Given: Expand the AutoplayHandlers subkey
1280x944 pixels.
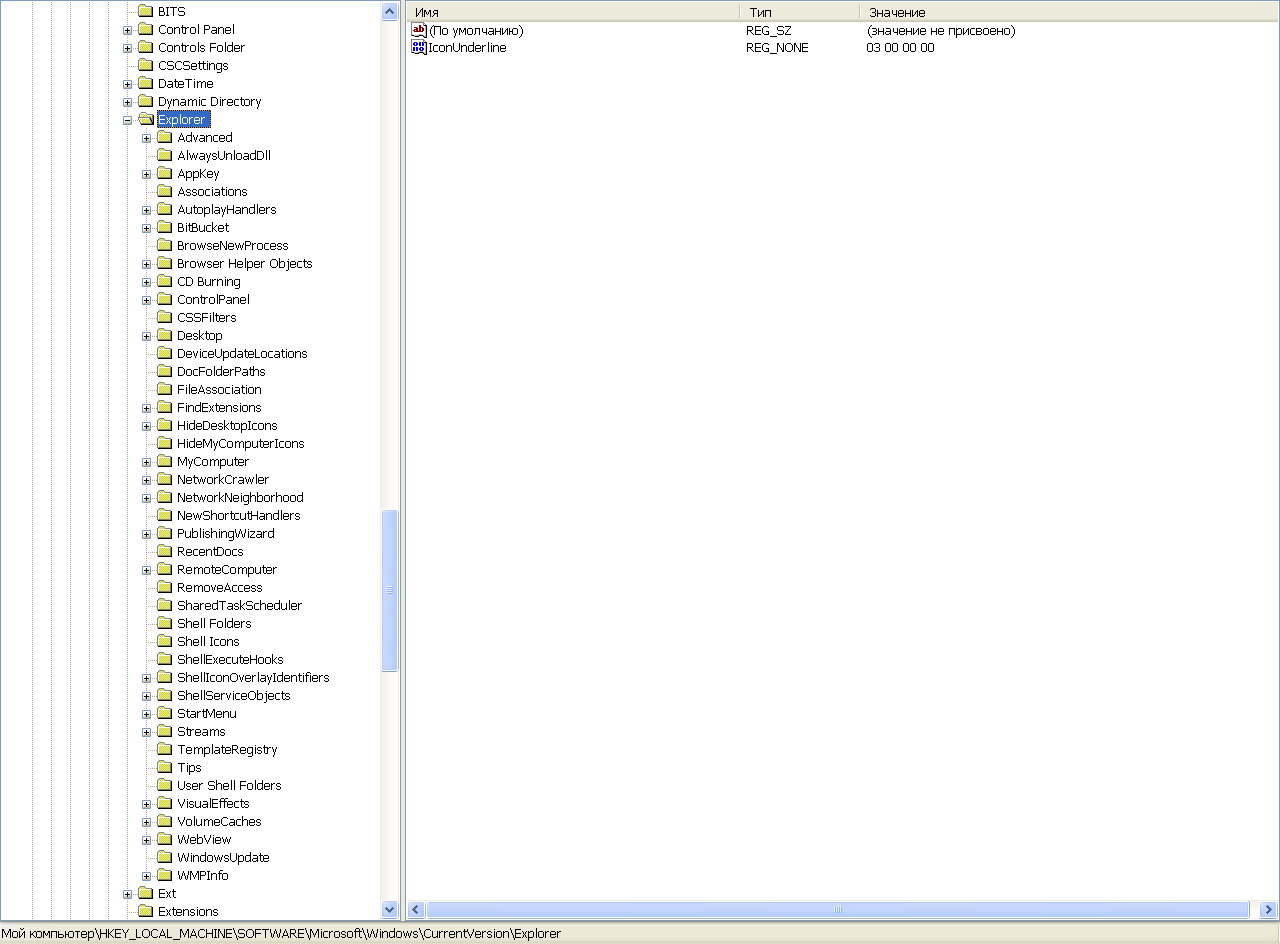Looking at the screenshot, I should pos(146,210).
